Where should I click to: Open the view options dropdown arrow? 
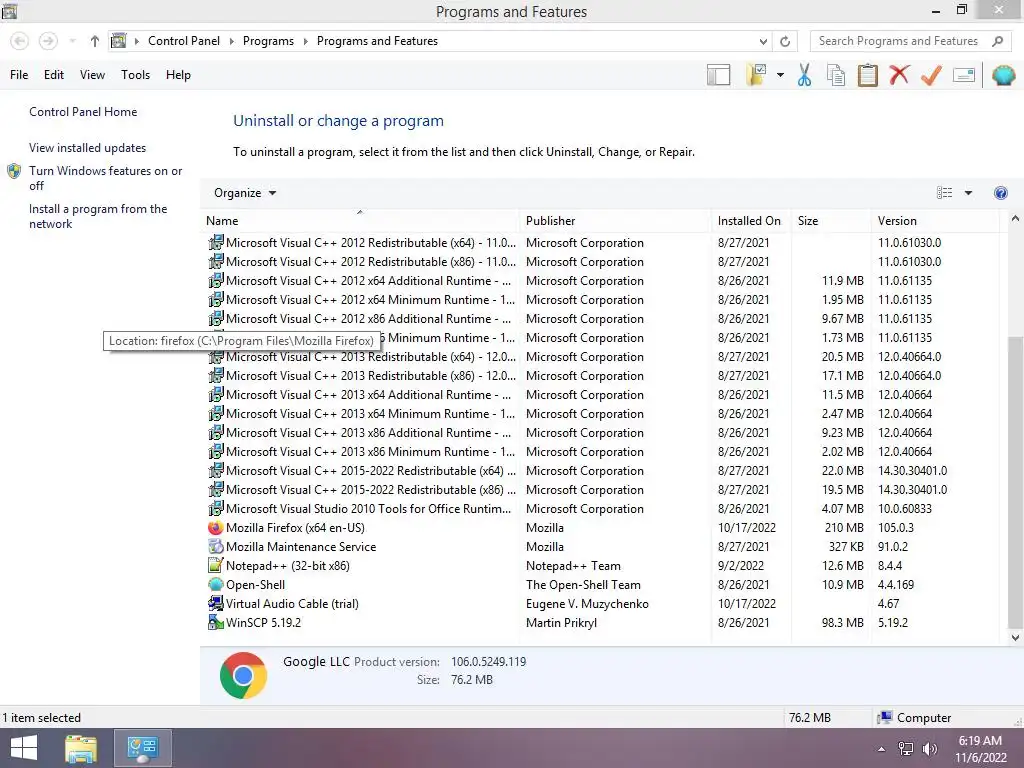pyautogui.click(x=968, y=193)
